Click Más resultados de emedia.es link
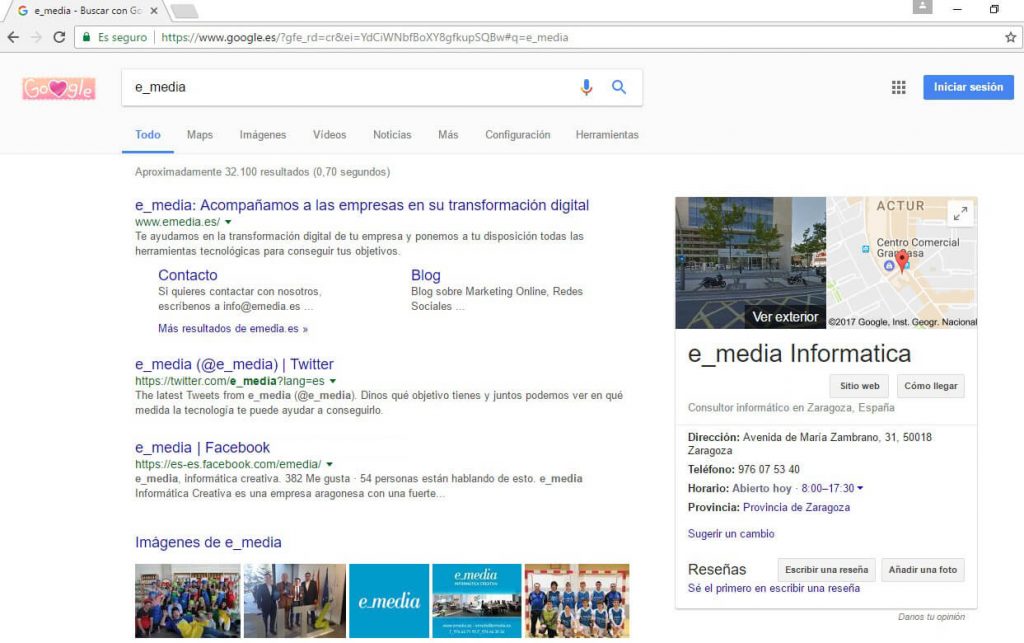Image resolution: width=1024 pixels, height=643 pixels. [232, 328]
